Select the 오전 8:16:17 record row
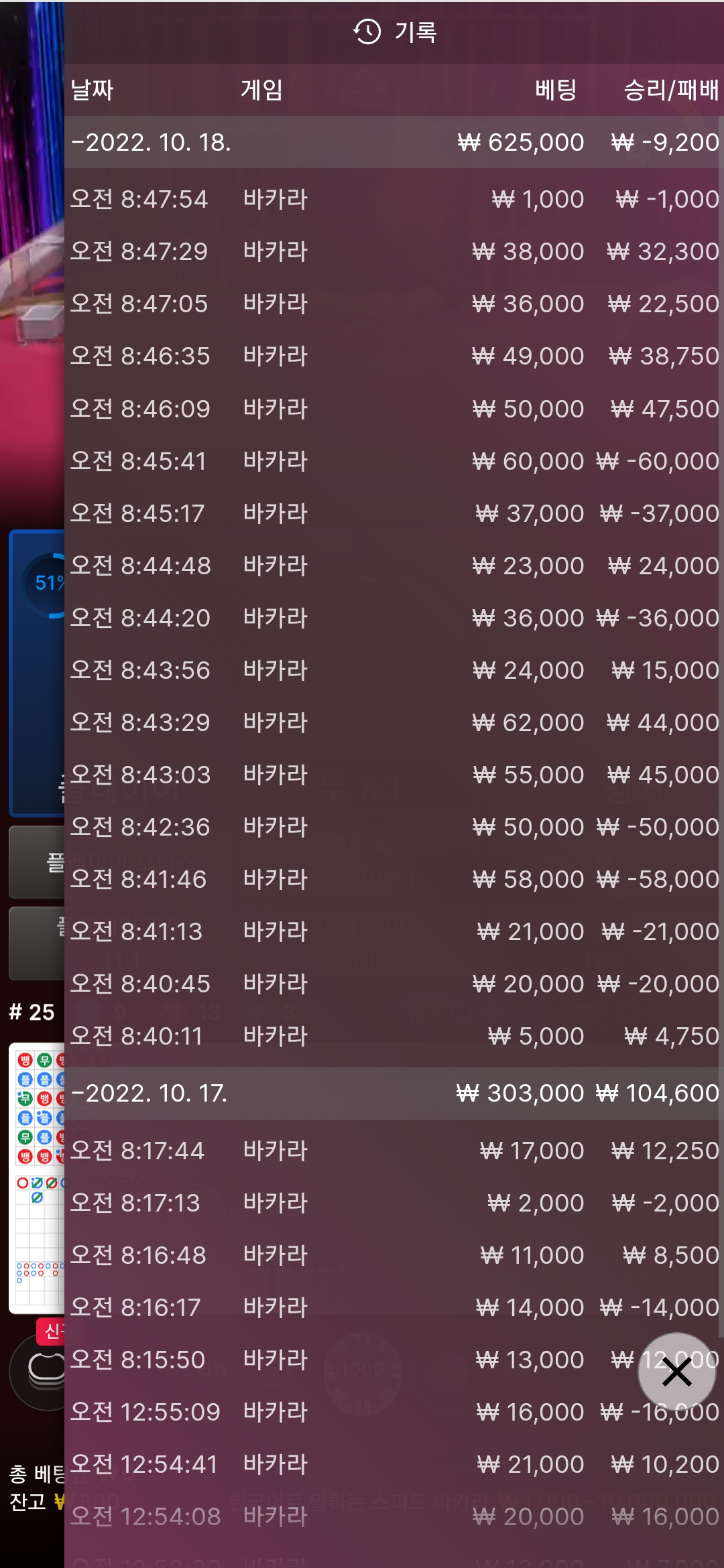The height and width of the screenshot is (1568, 724). click(394, 1307)
